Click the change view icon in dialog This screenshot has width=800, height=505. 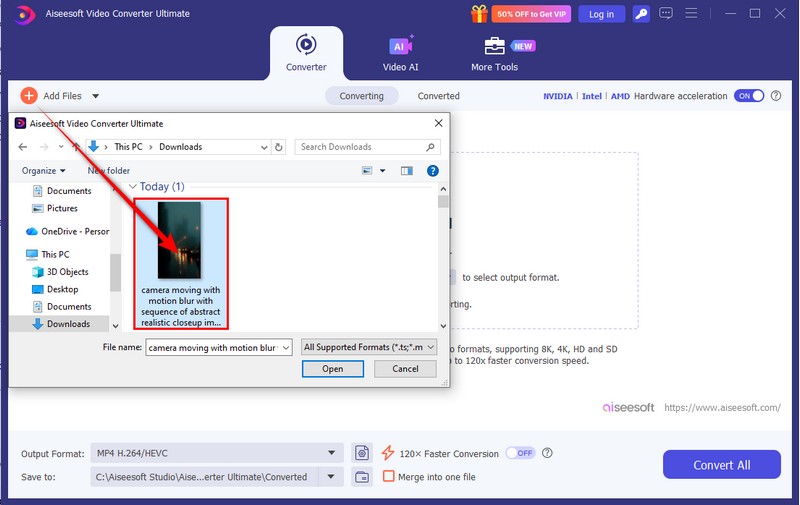(x=367, y=171)
